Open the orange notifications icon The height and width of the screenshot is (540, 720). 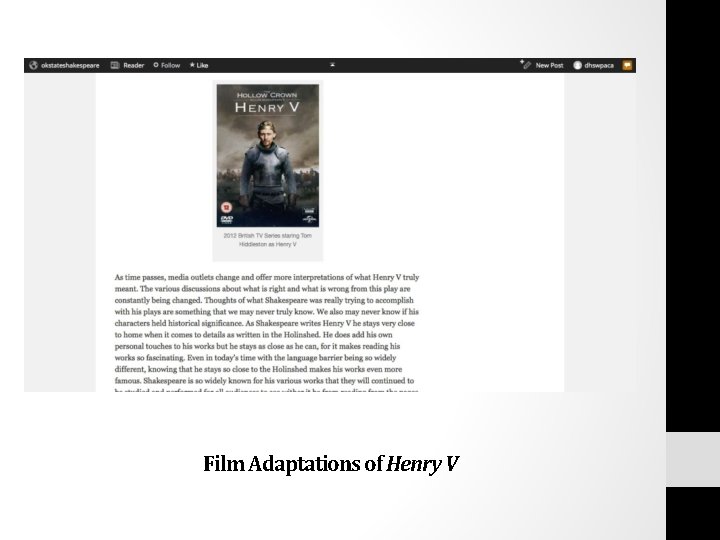[627, 65]
